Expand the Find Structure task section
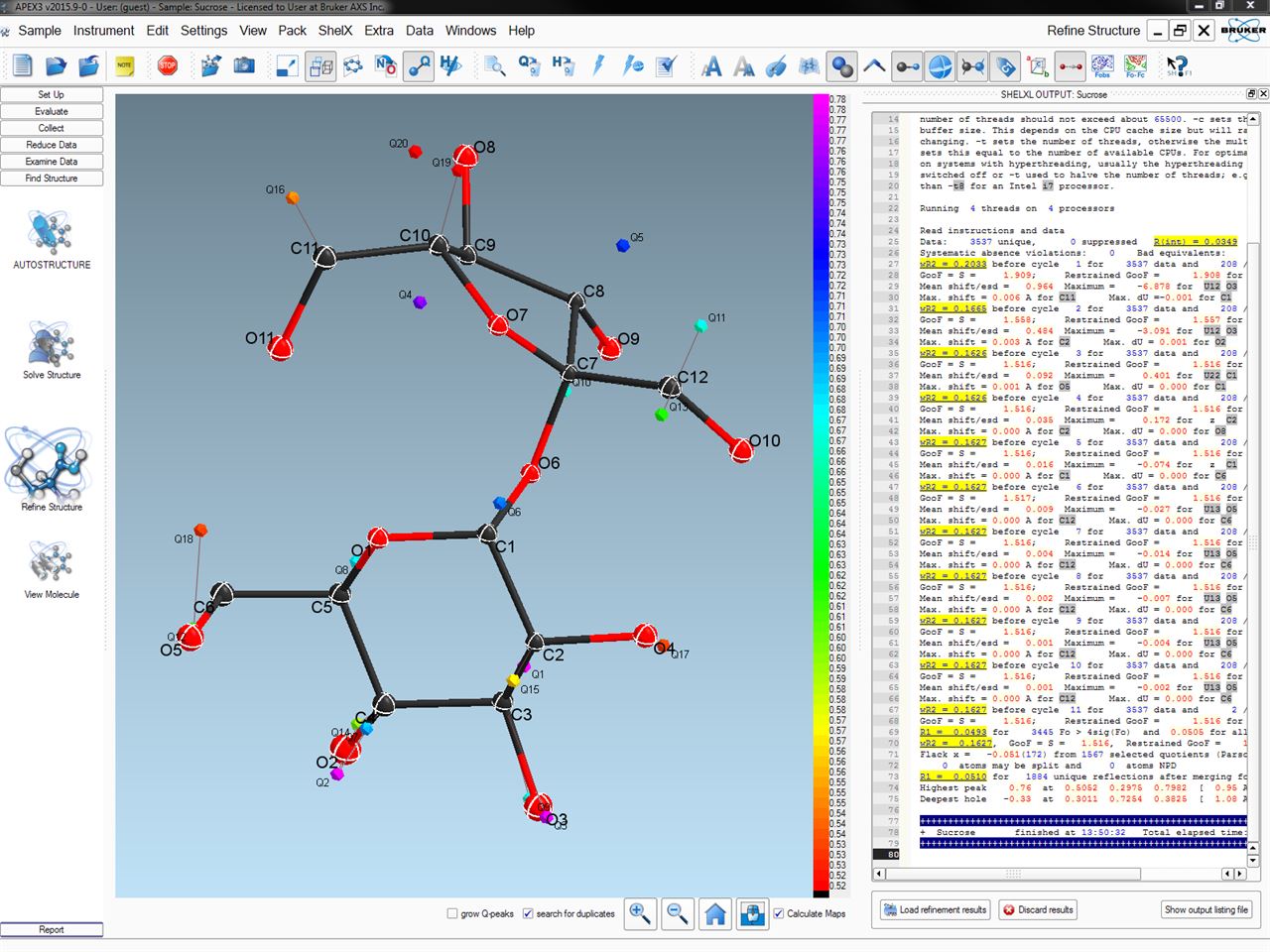 click(52, 178)
